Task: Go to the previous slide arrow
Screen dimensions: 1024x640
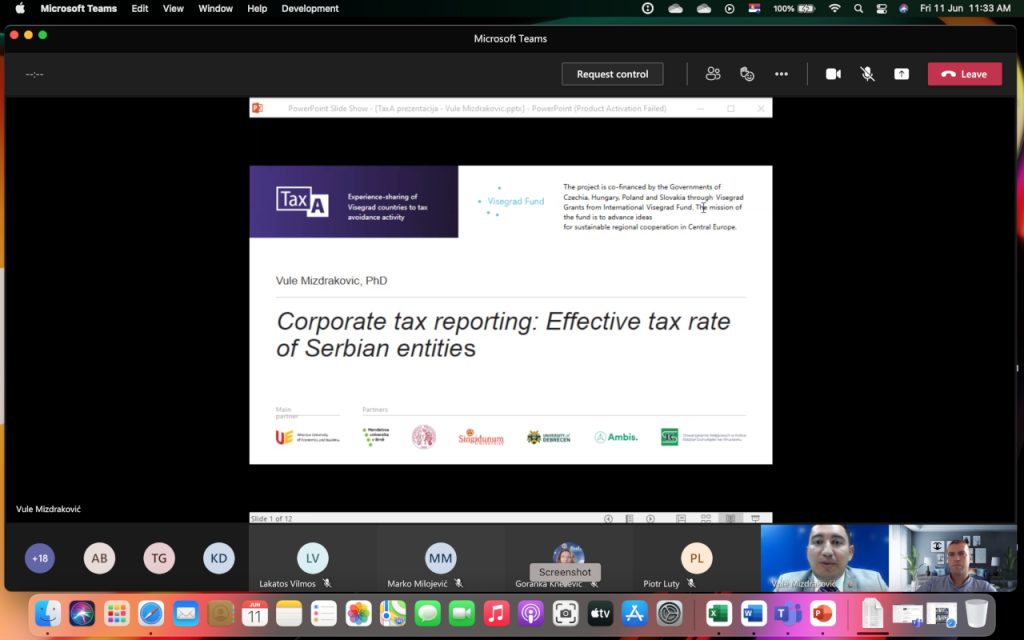Action: click(608, 519)
